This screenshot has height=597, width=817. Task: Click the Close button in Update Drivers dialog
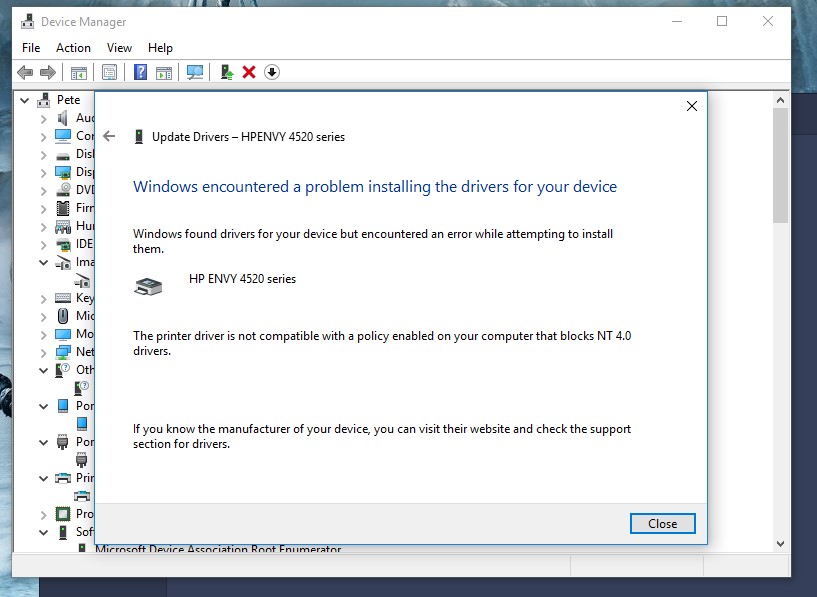tap(663, 524)
